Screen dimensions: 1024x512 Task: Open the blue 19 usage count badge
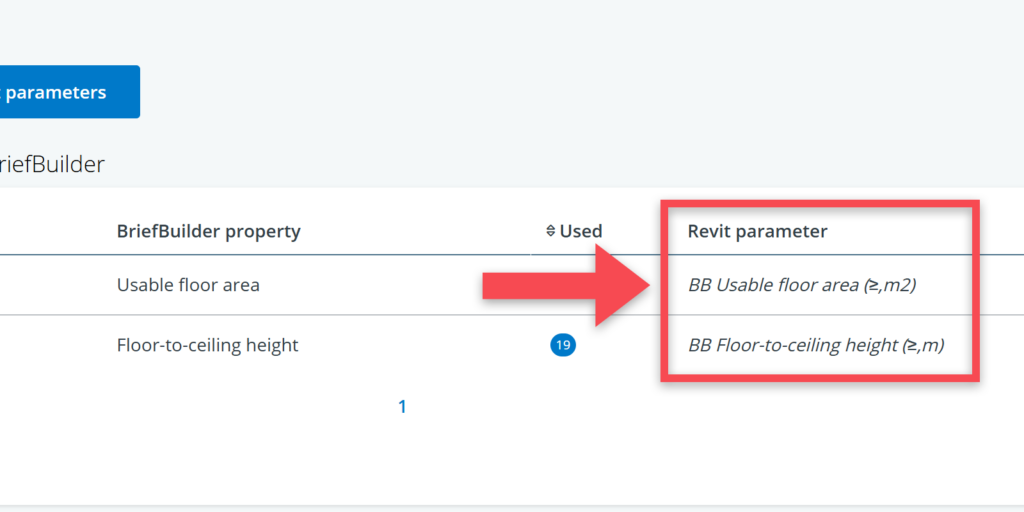(x=563, y=346)
